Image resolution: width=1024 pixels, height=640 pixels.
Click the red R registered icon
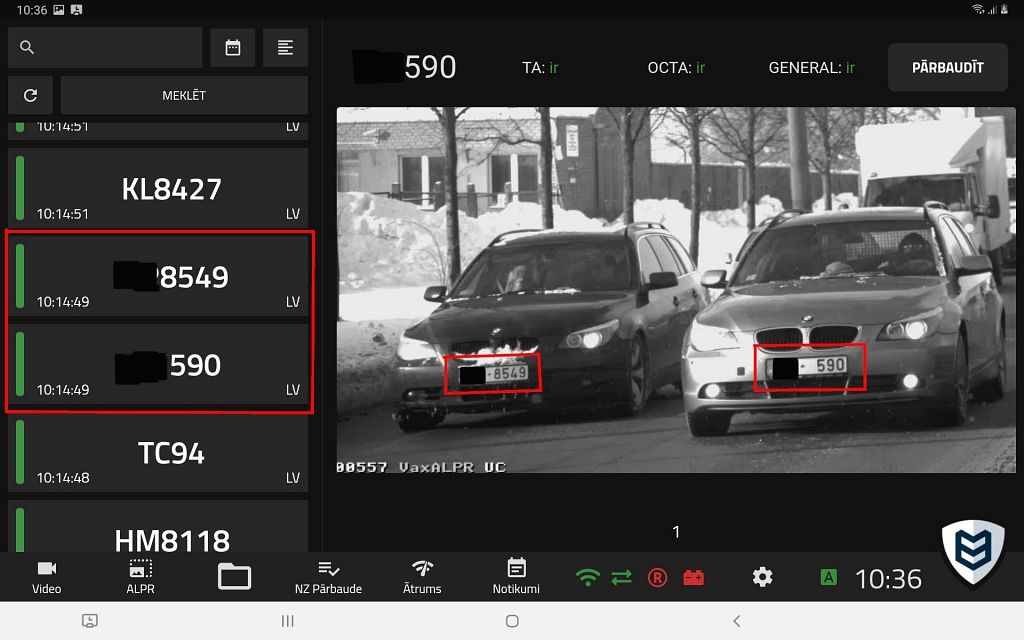coord(658,577)
